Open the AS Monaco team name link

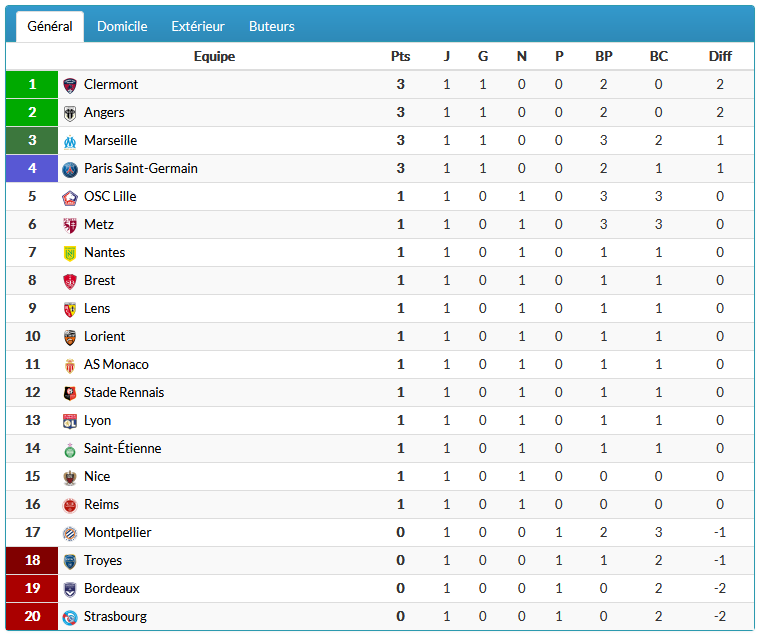116,364
